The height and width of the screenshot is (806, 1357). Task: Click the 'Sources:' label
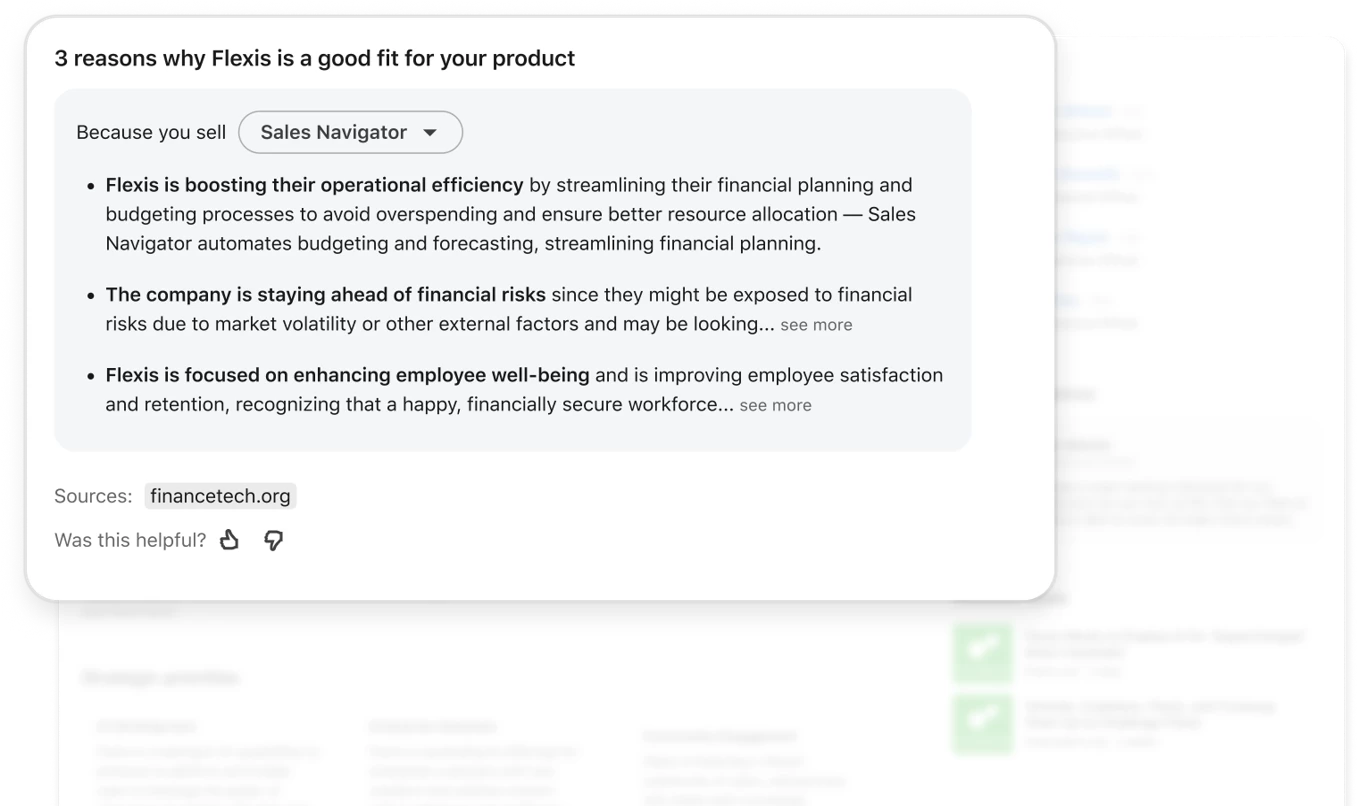[x=93, y=496]
